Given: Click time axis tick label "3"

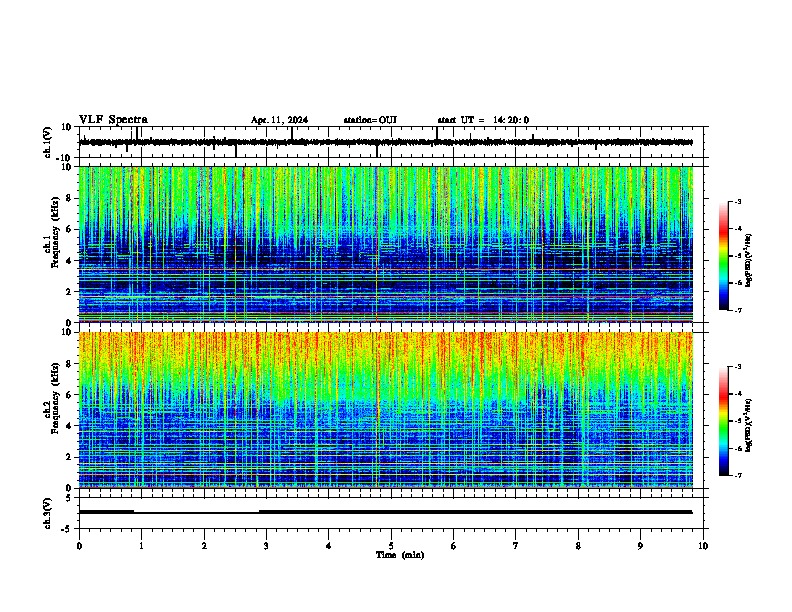Looking at the screenshot, I should (x=267, y=546).
